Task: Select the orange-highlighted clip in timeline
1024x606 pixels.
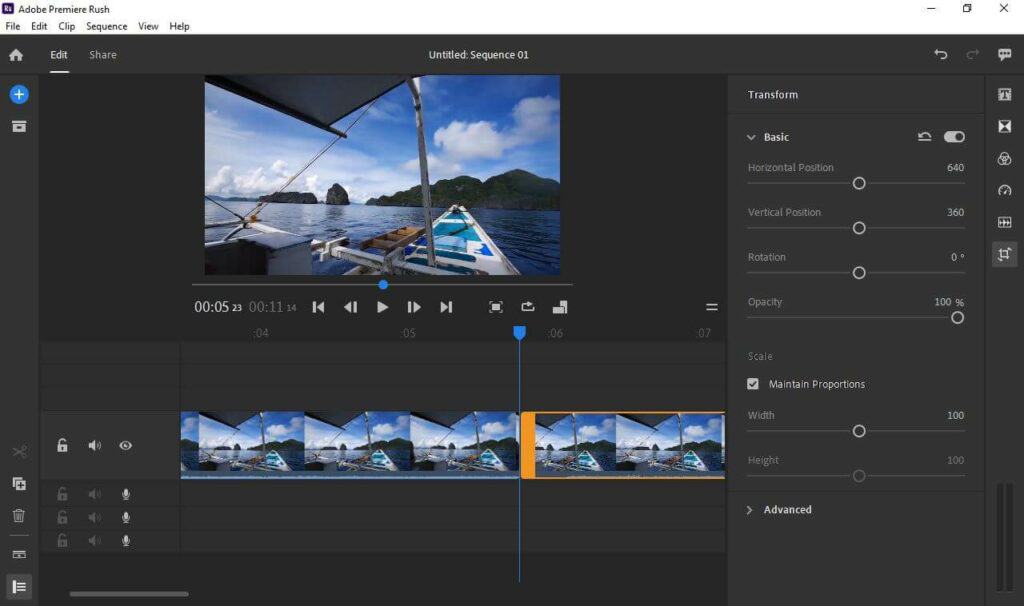Action: (x=622, y=445)
